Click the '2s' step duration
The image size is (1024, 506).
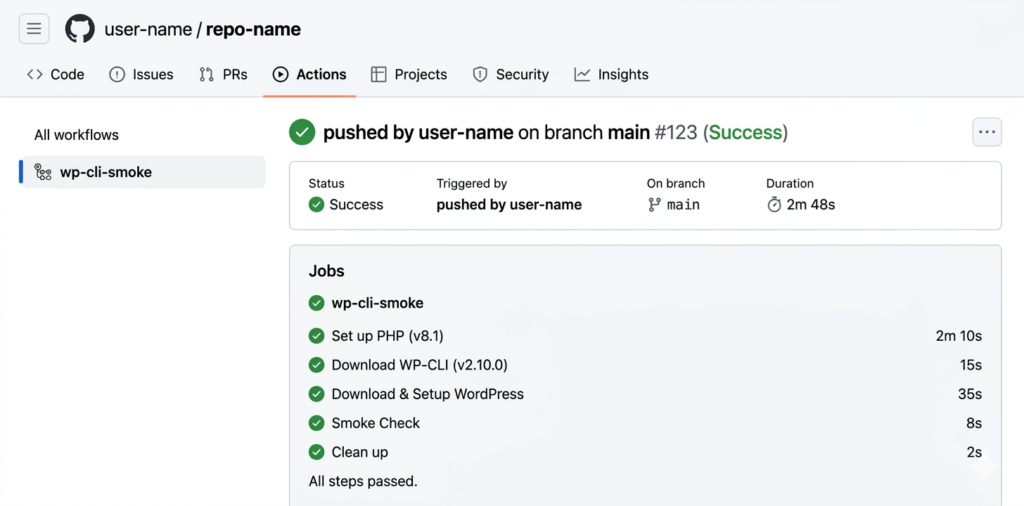[x=974, y=452]
